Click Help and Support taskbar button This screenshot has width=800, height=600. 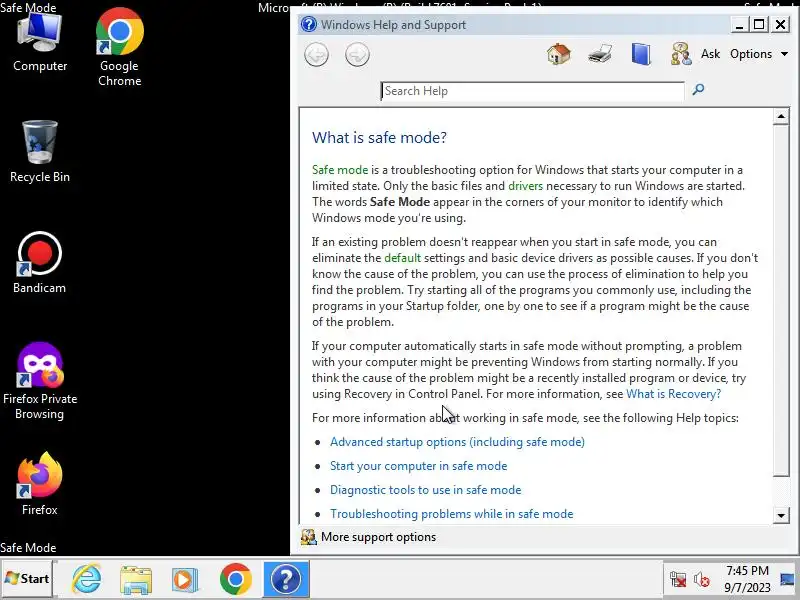pyautogui.click(x=286, y=579)
